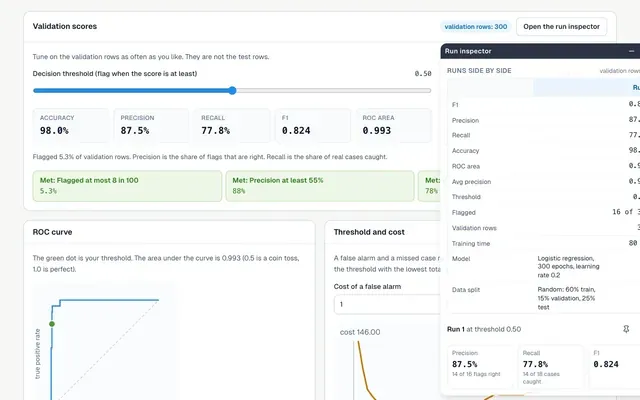
Task: Select the Precision card with 14 of 16 flags right
Action: coord(480,367)
